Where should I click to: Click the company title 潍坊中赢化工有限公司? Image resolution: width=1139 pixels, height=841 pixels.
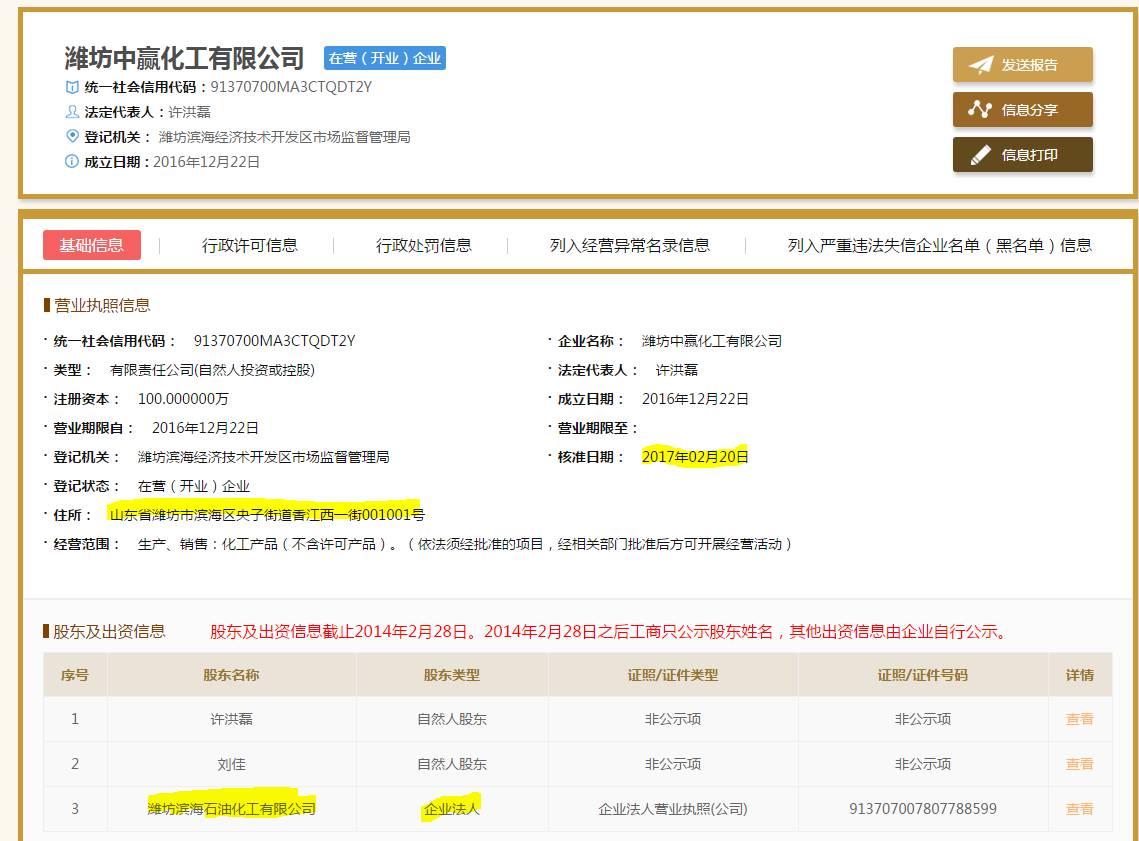tap(185, 57)
